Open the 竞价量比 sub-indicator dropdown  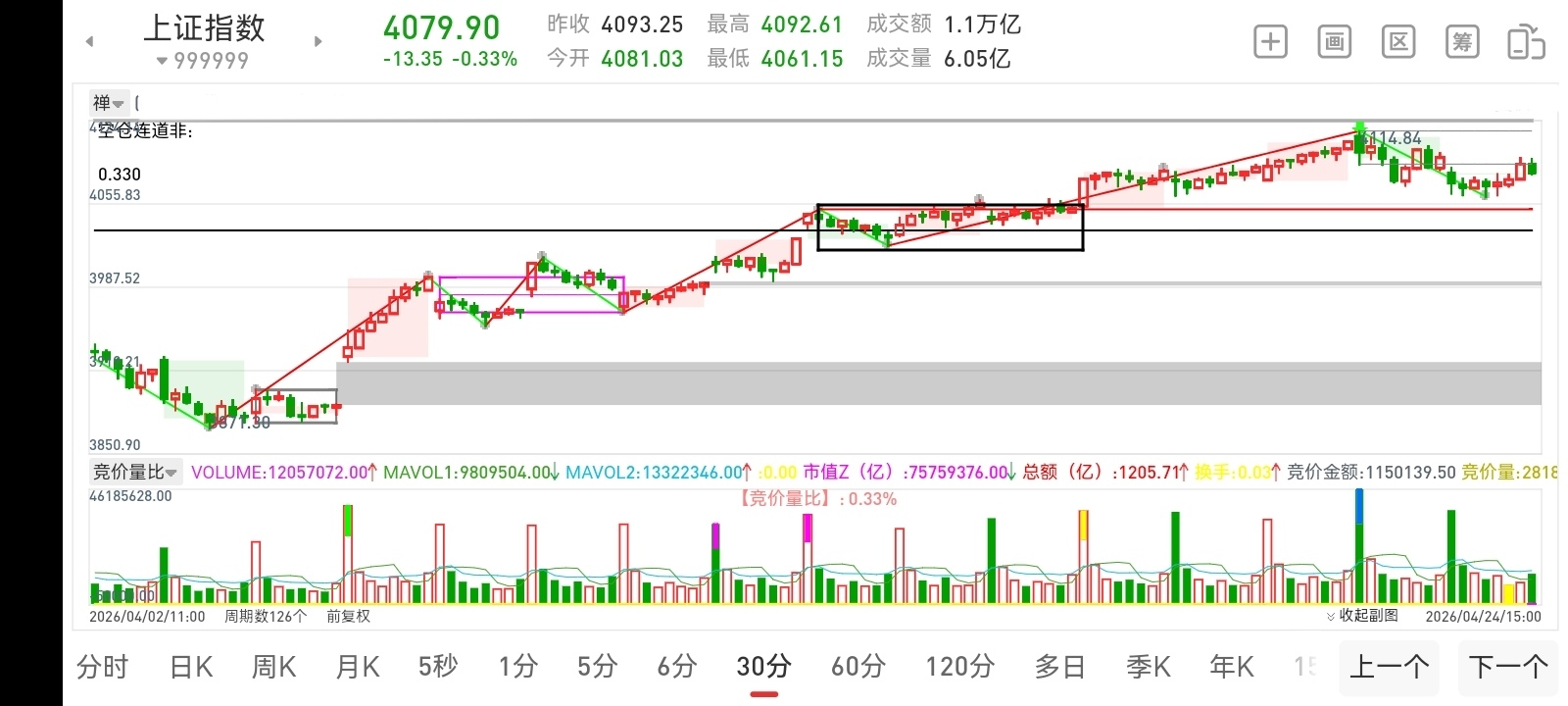135,472
